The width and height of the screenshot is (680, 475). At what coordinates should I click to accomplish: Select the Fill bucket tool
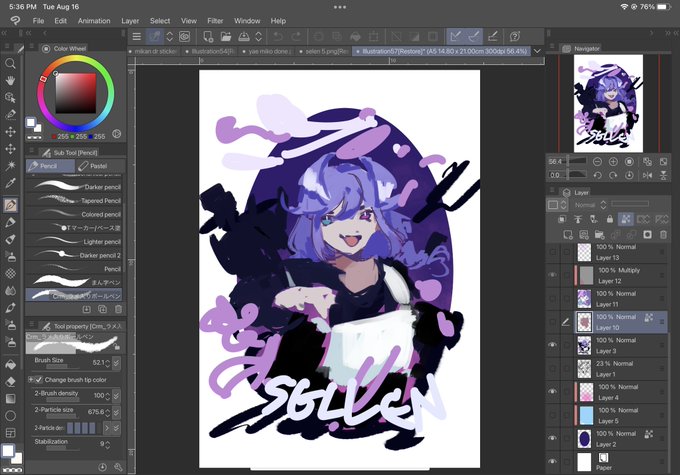point(10,364)
